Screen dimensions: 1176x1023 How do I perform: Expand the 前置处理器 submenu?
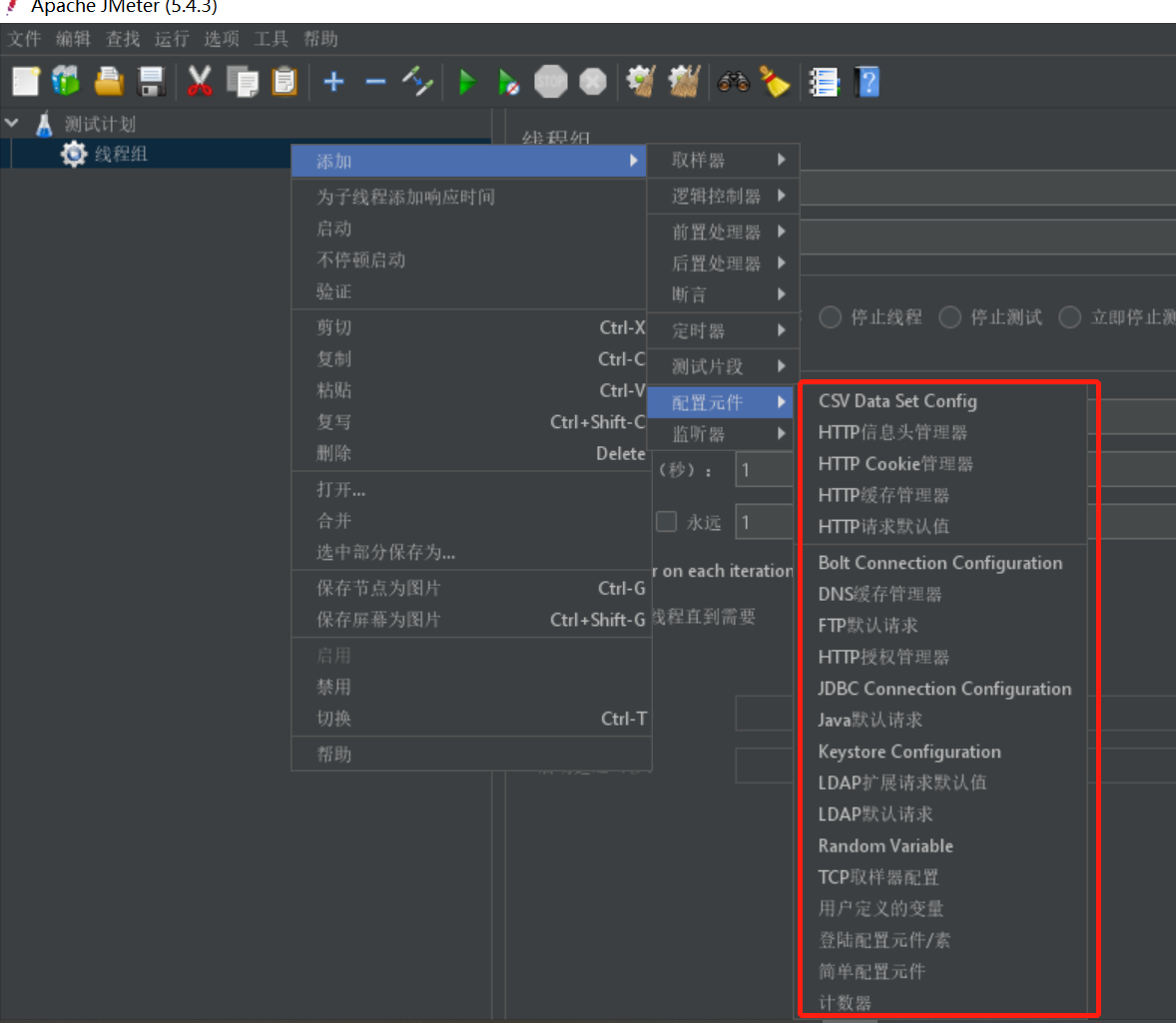[722, 232]
